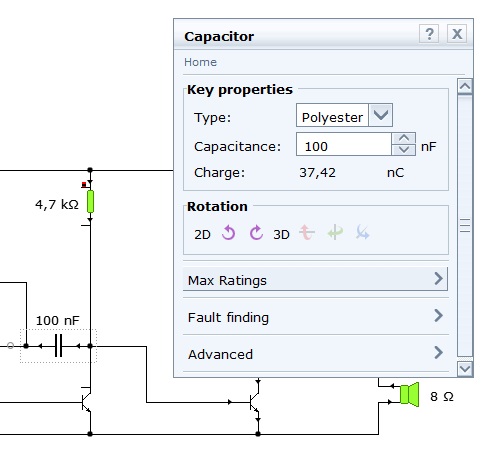Select the 4,7 kΩ resistor

click(x=90, y=202)
